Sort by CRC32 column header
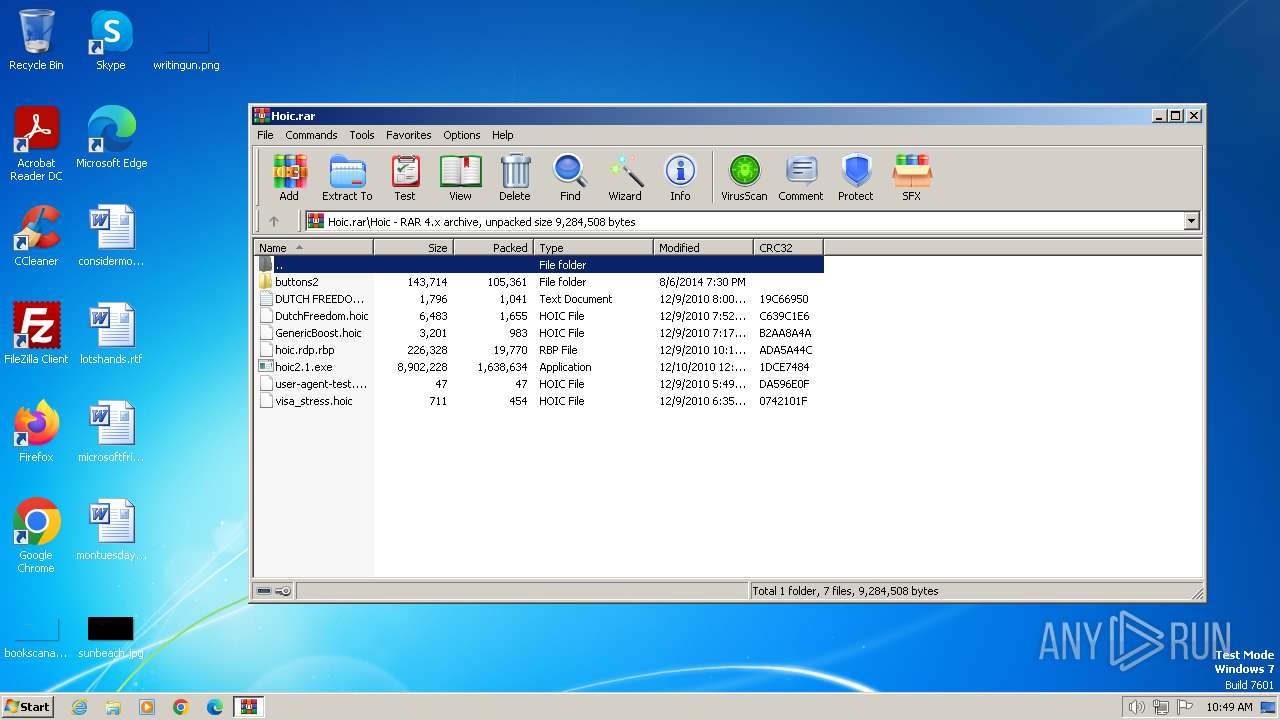Screen dimensions: 1280x720 [x=788, y=247]
